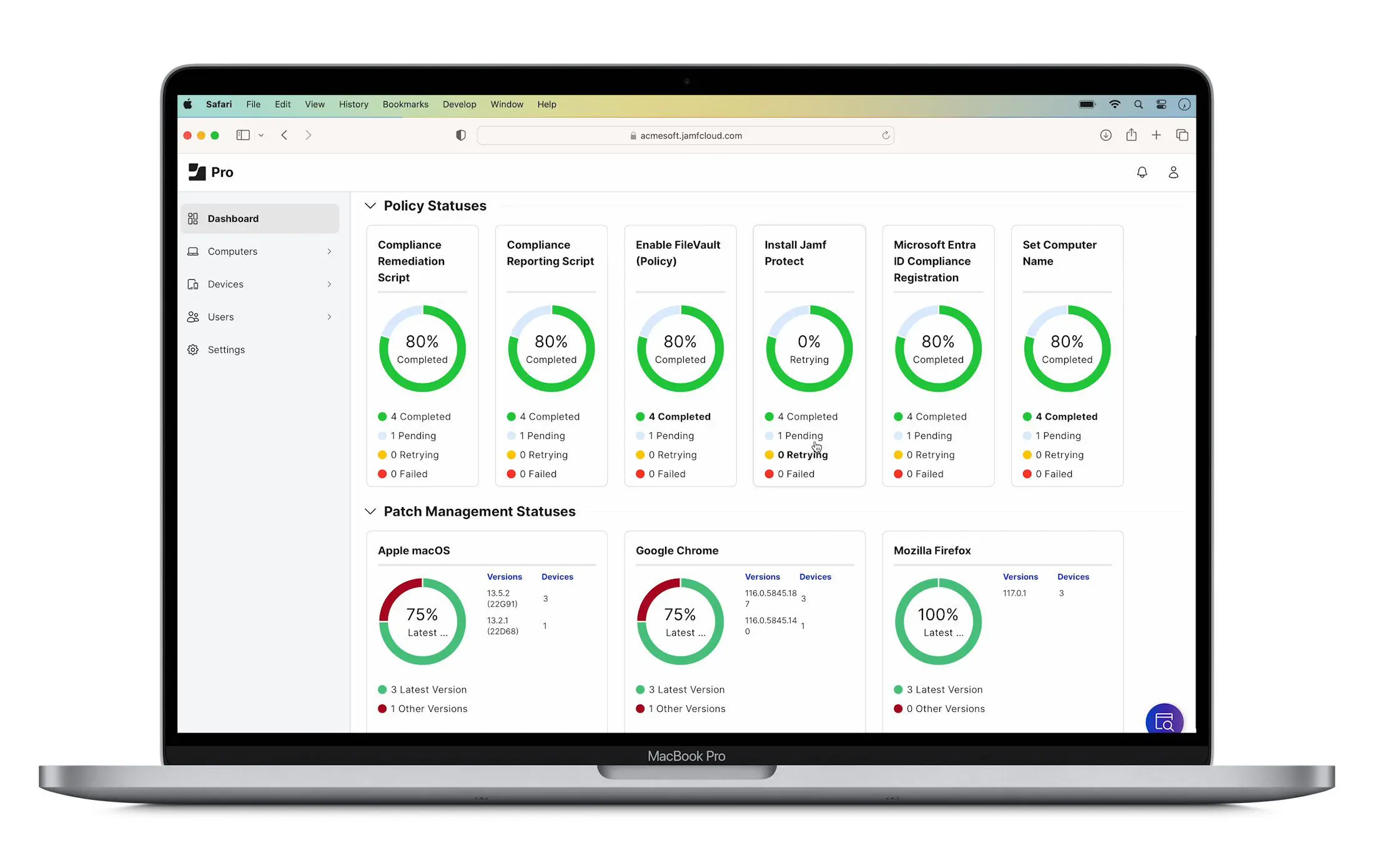
Task: Click the Spotlight search icon
Action: [1139, 104]
